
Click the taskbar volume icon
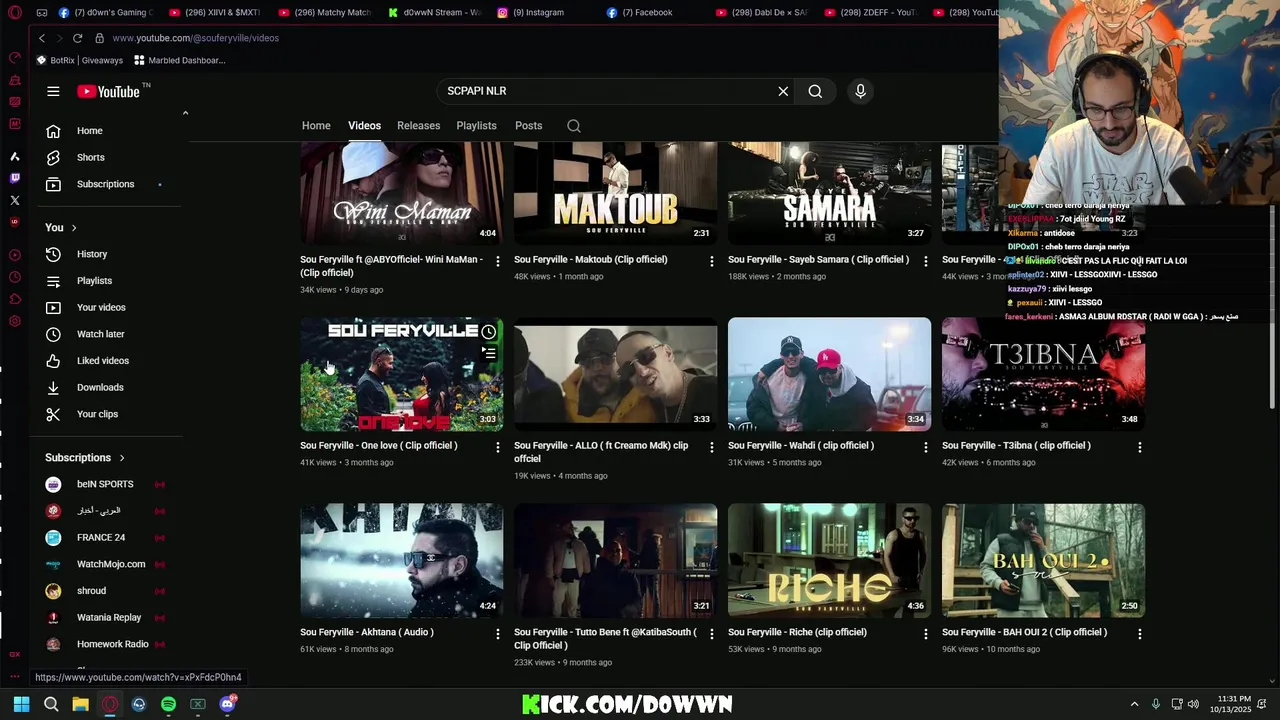1193,704
